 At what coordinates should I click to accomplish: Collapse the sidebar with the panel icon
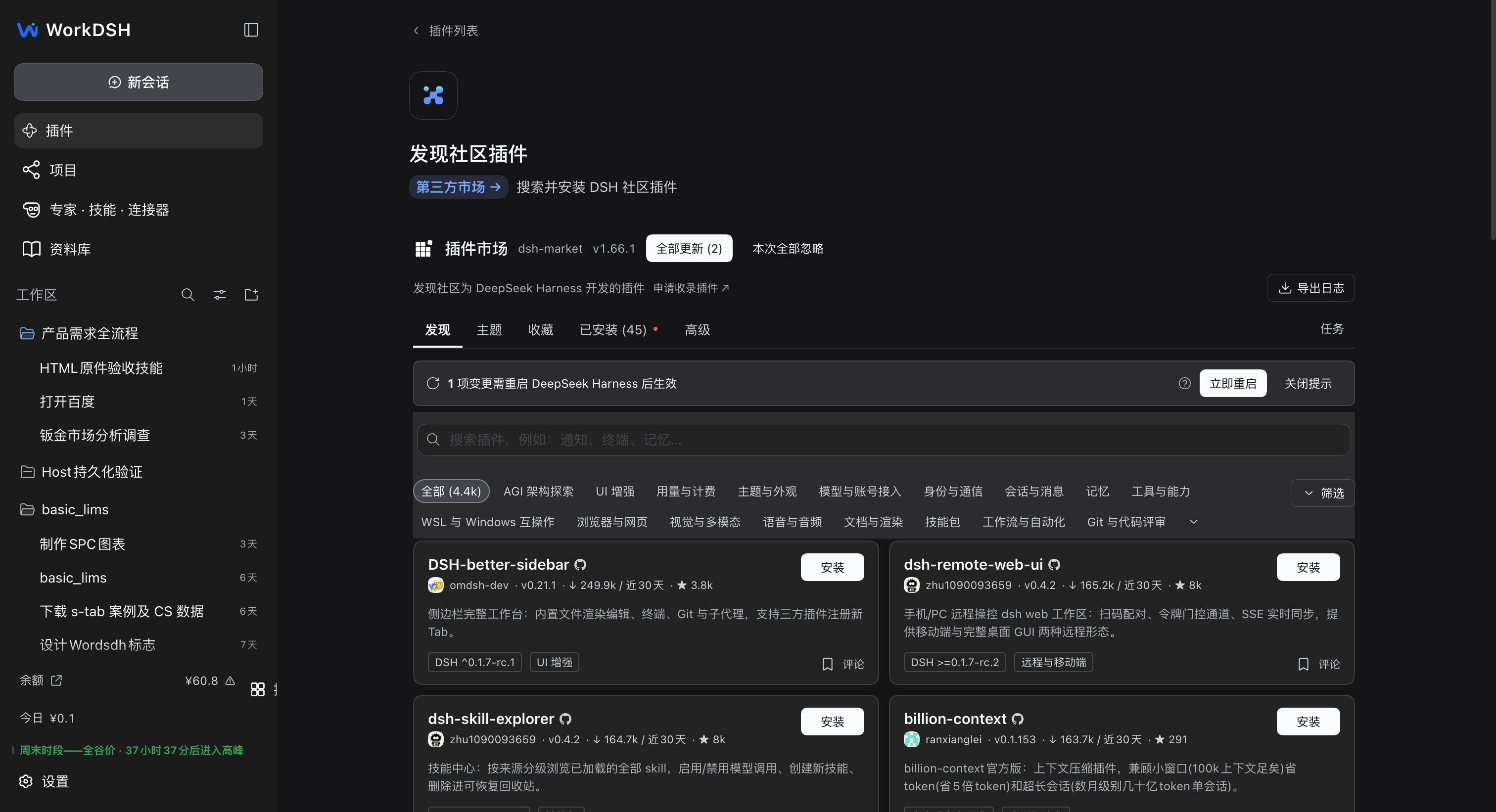coord(251,30)
